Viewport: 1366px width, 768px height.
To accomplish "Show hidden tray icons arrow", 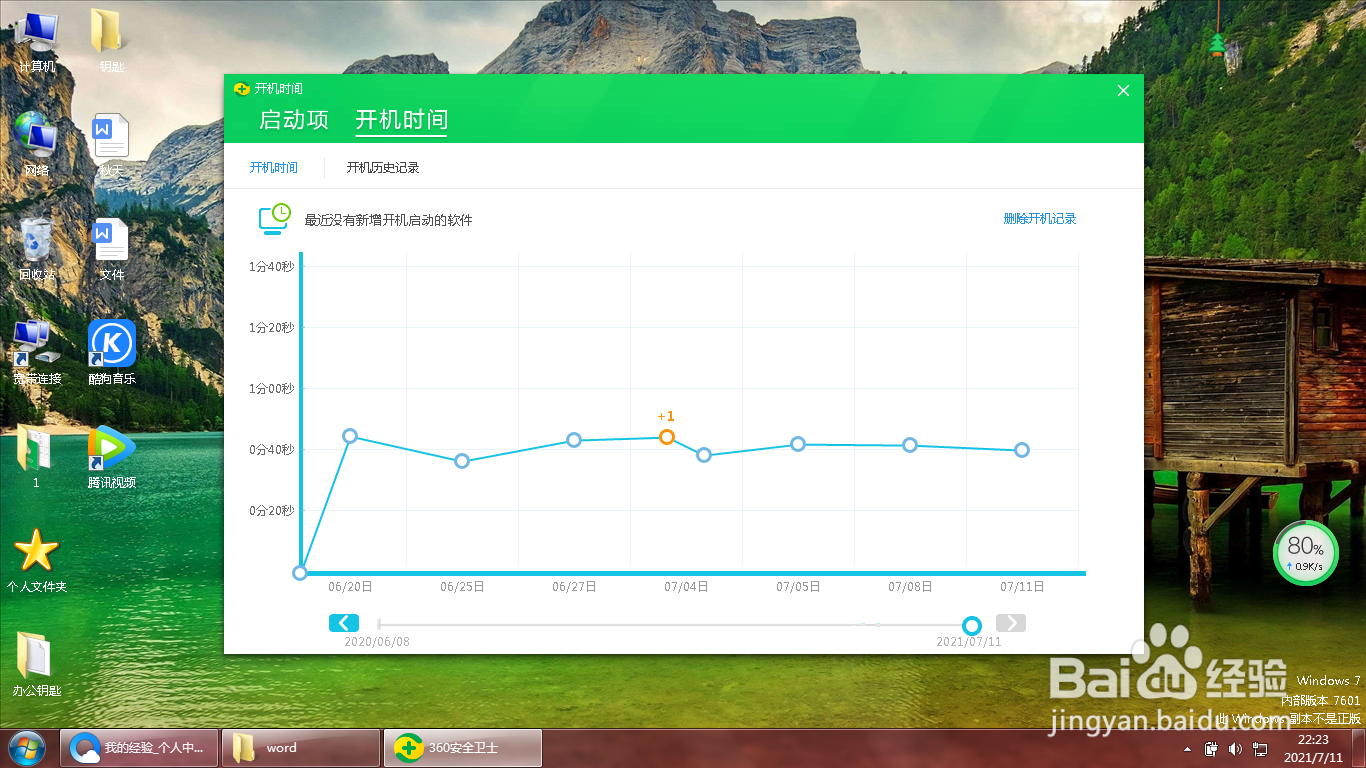I will 1187,748.
